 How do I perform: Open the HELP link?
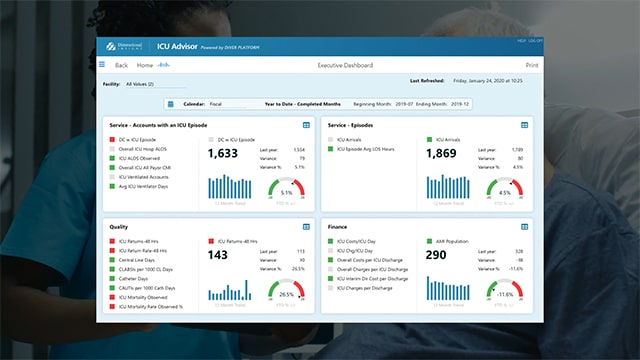point(521,41)
